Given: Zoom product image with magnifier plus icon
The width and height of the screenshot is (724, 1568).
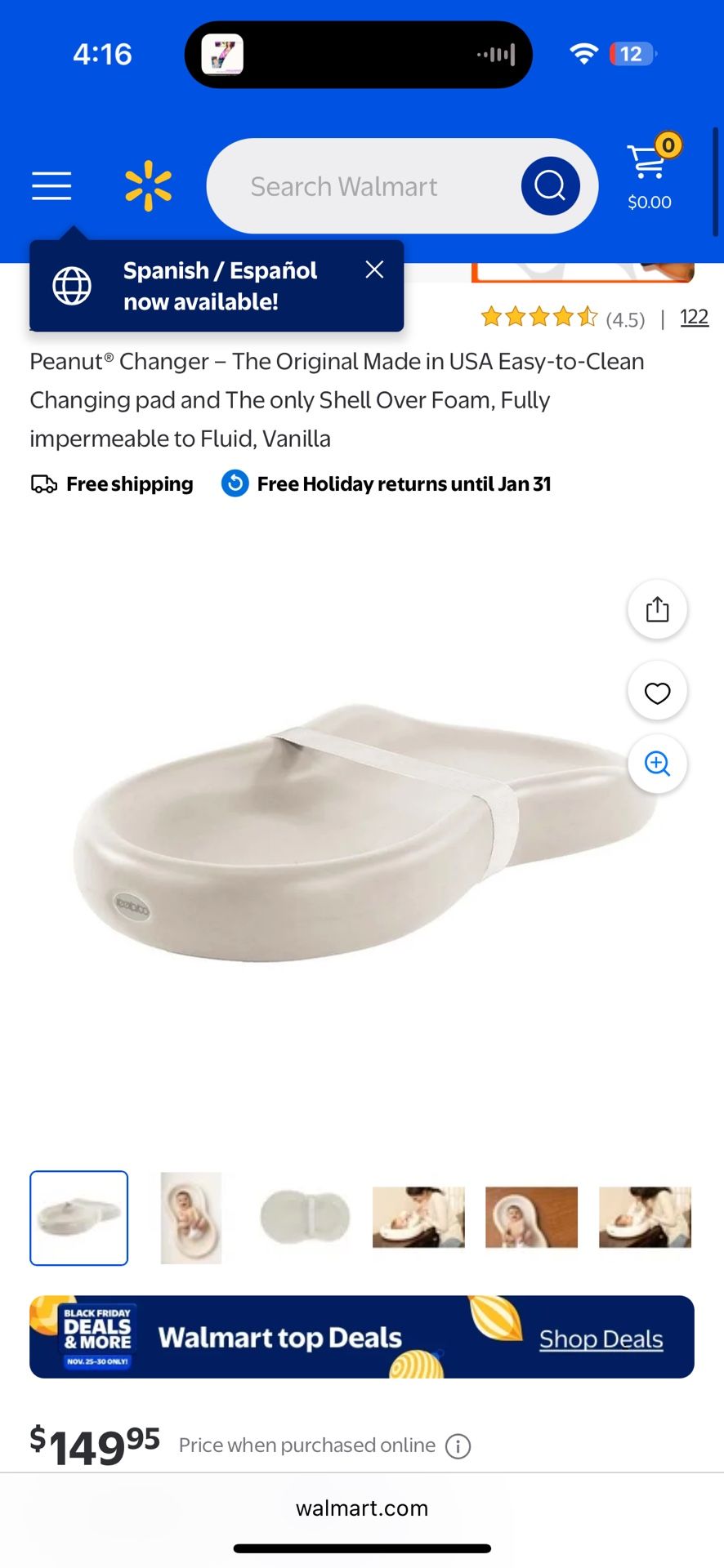Looking at the screenshot, I should pyautogui.click(x=657, y=764).
